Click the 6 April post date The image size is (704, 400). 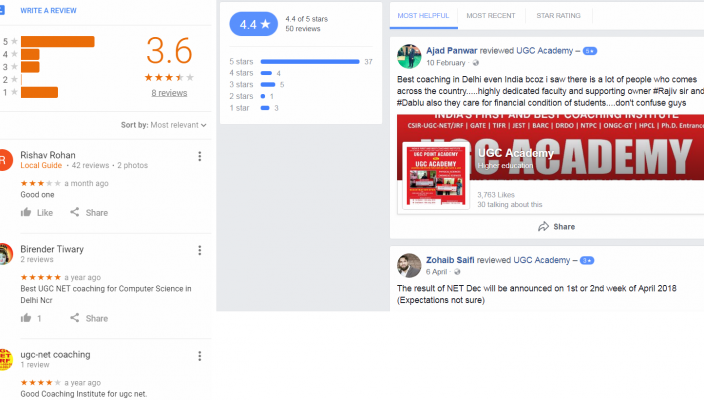click(x=436, y=272)
